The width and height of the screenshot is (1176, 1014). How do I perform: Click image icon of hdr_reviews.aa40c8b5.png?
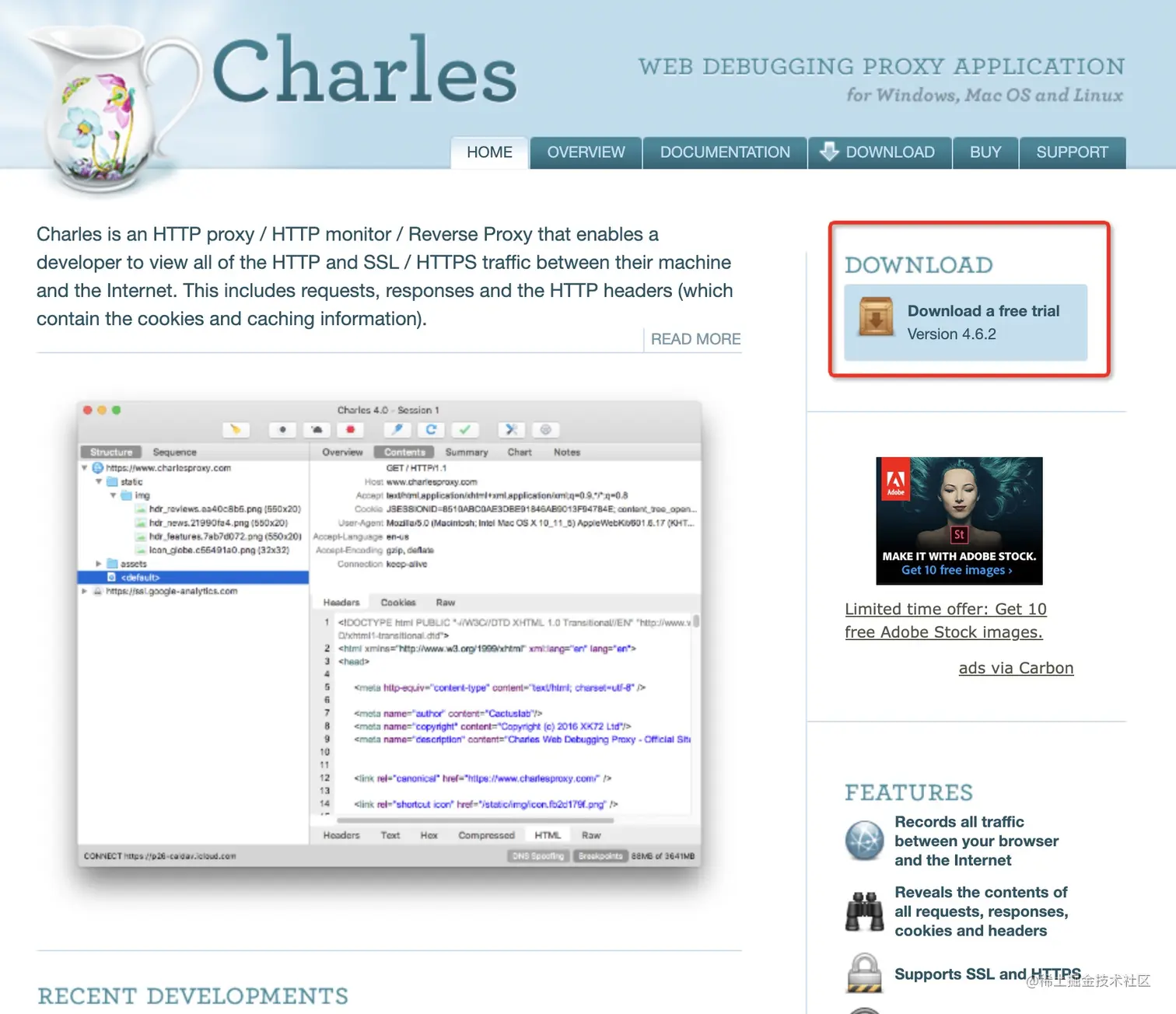(141, 509)
